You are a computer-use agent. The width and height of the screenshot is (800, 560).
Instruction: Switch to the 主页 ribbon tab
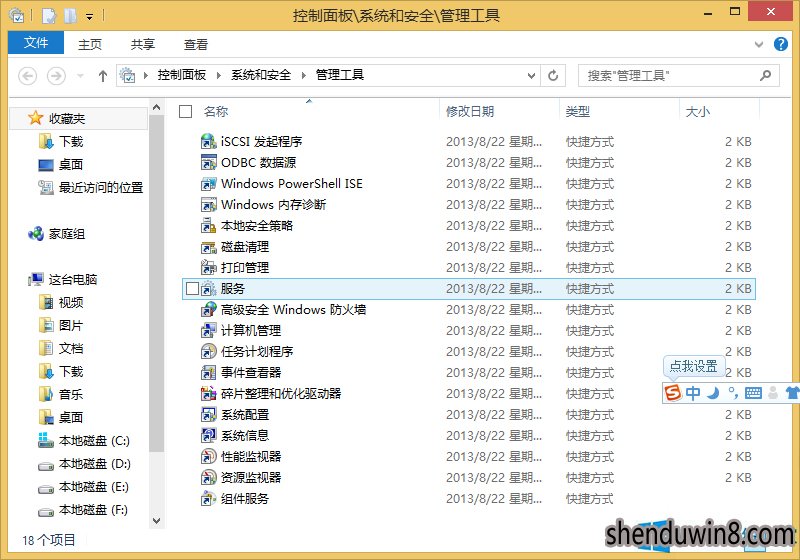(x=90, y=45)
